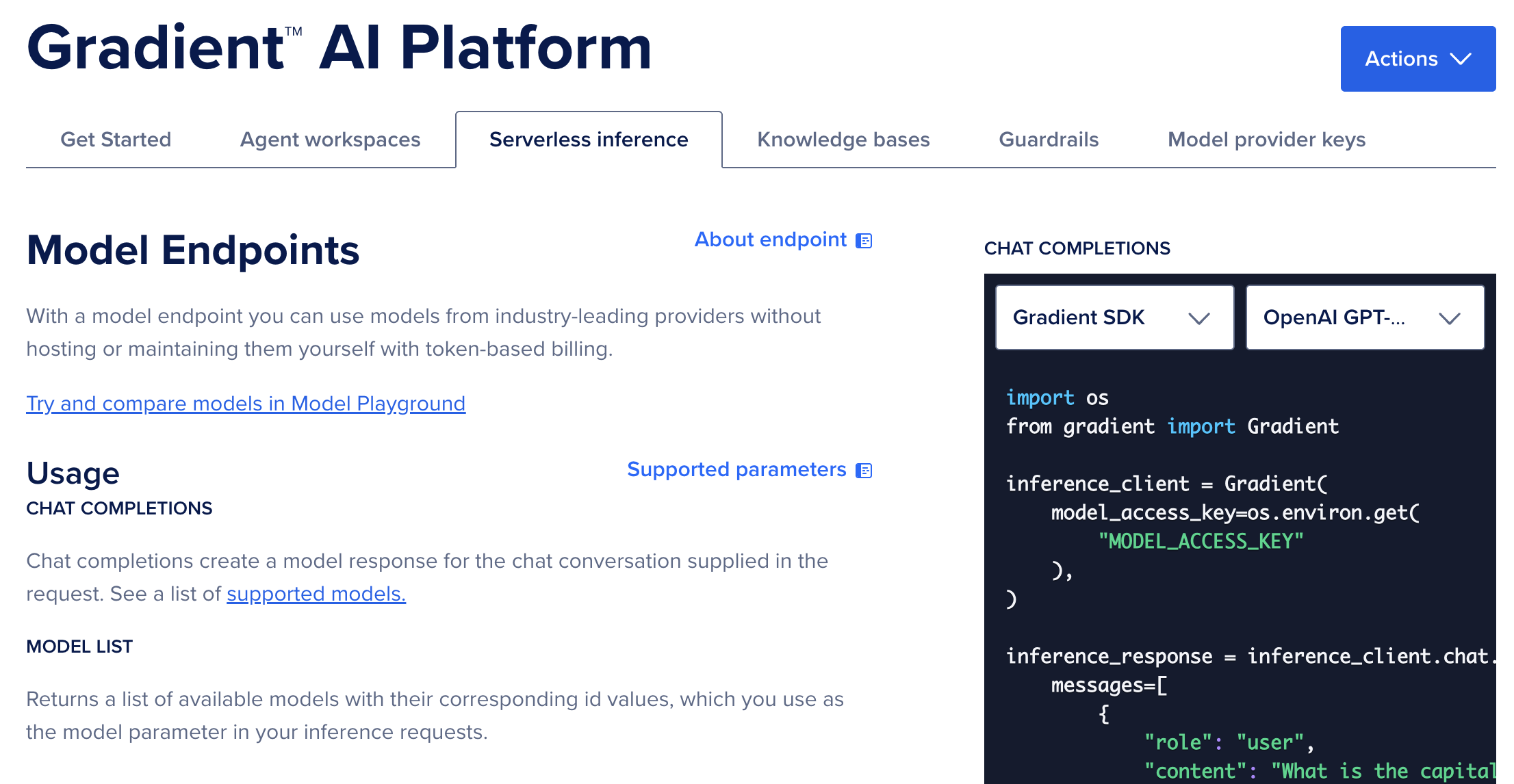
Task: Open the OpenAI GPT model dropdown
Action: pyautogui.click(x=1365, y=317)
